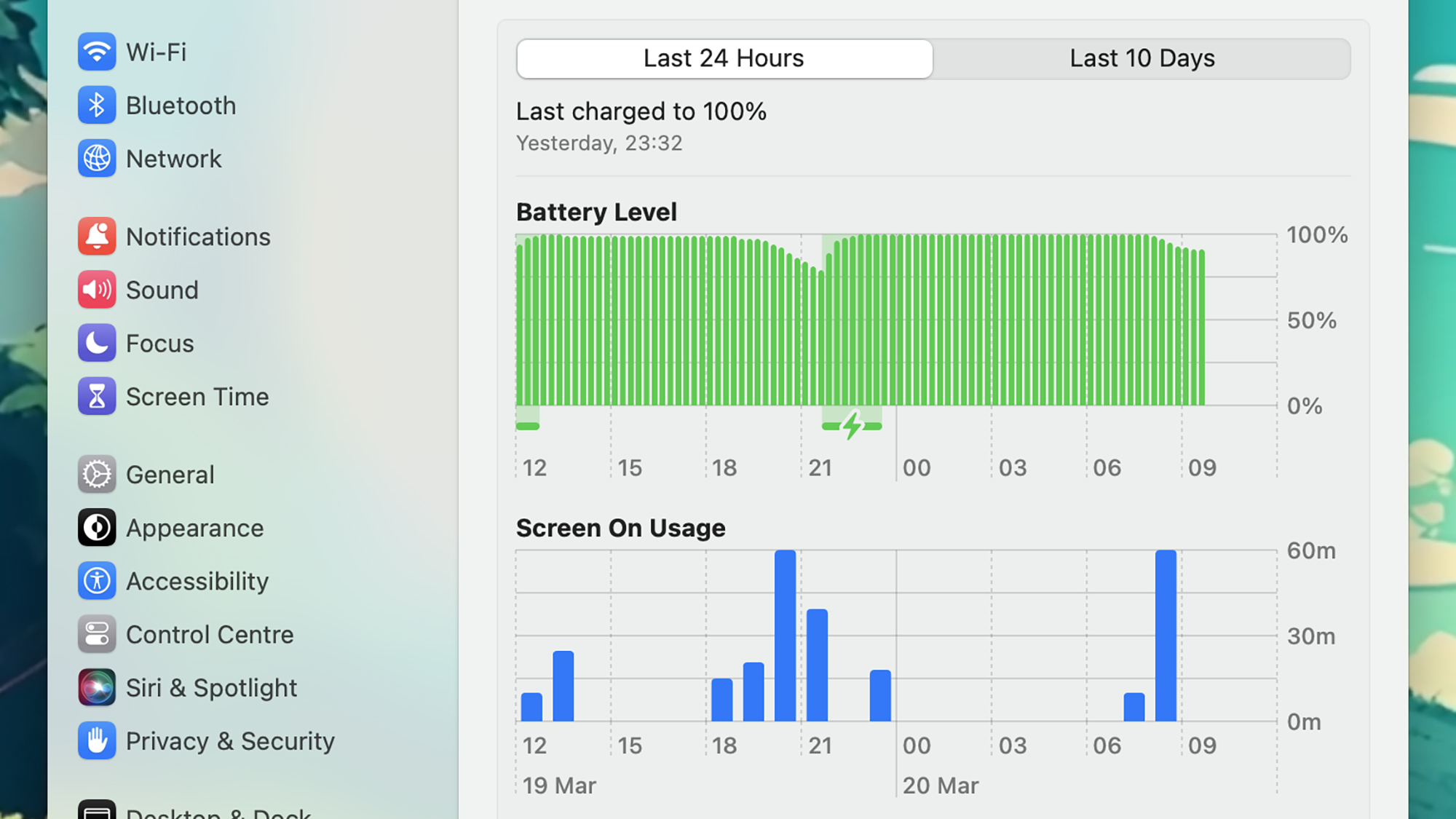Switch to the Last 10 Days tab
Image resolution: width=1456 pixels, height=819 pixels.
tap(1142, 58)
